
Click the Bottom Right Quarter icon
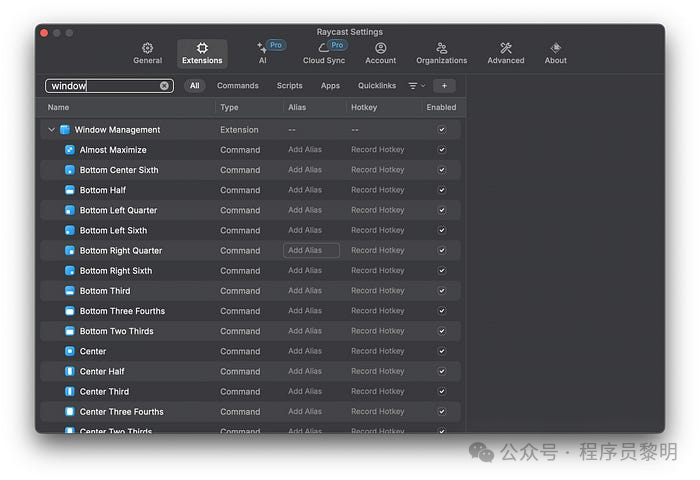(70, 250)
